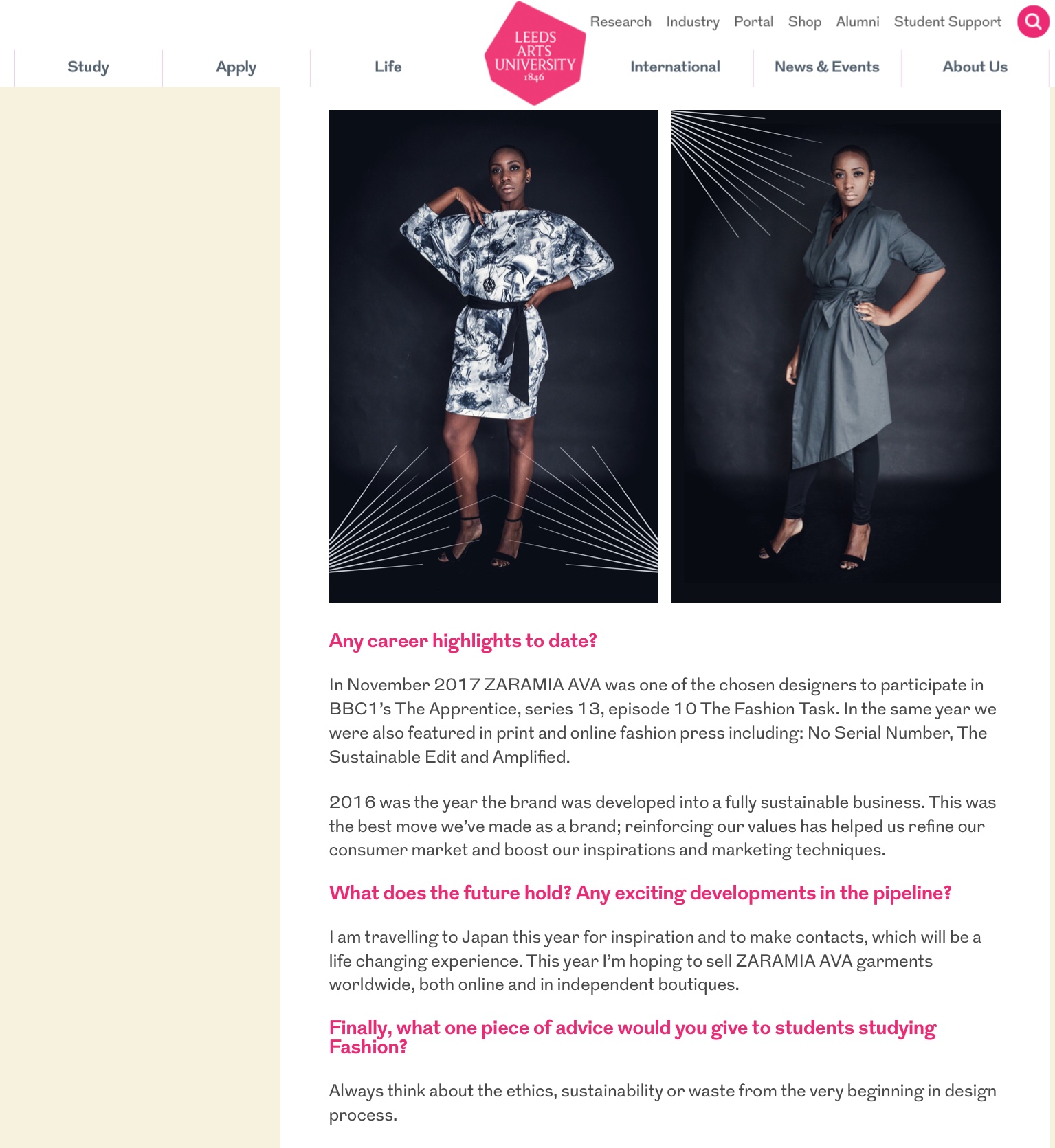The width and height of the screenshot is (1055, 1148).
Task: Go to News & Events
Action: tap(827, 67)
